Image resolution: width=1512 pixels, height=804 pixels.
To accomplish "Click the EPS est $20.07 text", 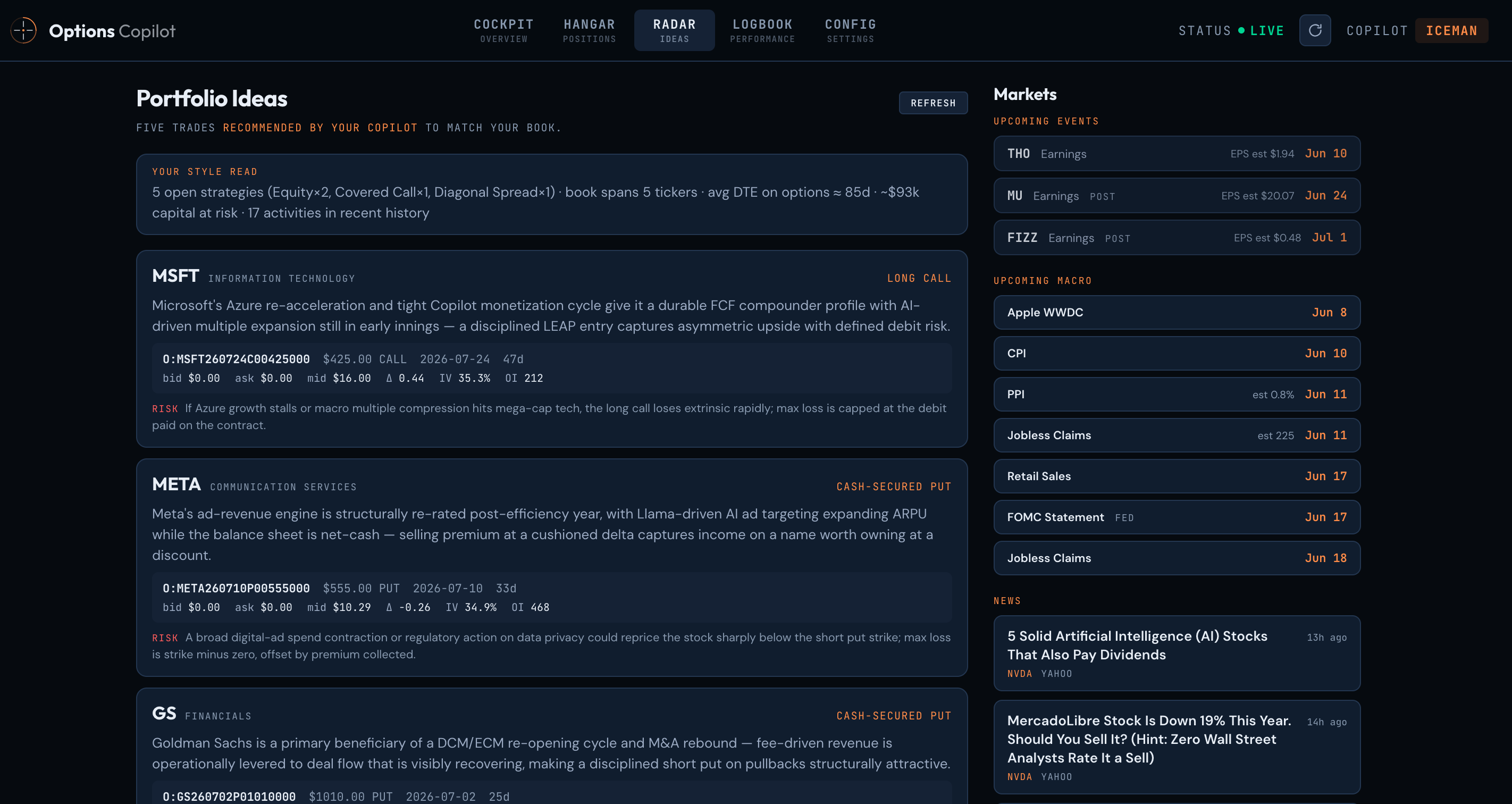I will pyautogui.click(x=1257, y=196).
